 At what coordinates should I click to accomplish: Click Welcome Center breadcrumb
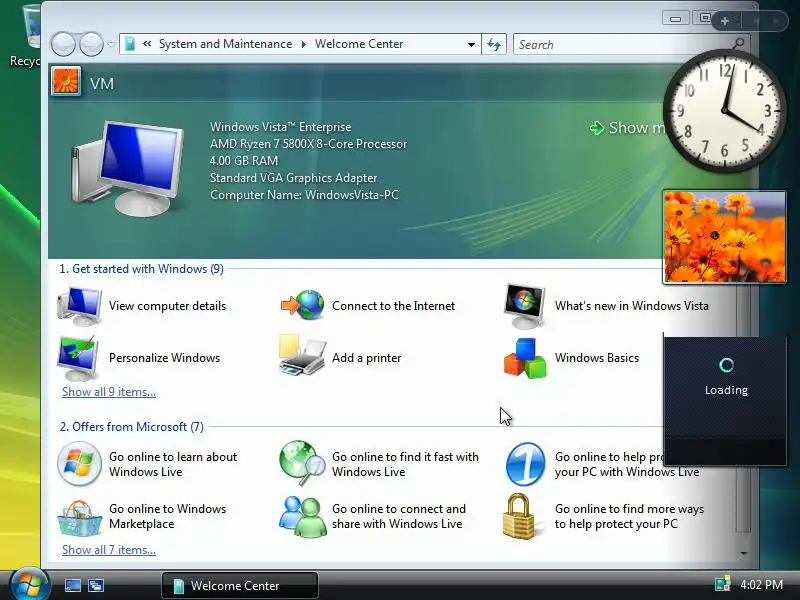coord(359,44)
